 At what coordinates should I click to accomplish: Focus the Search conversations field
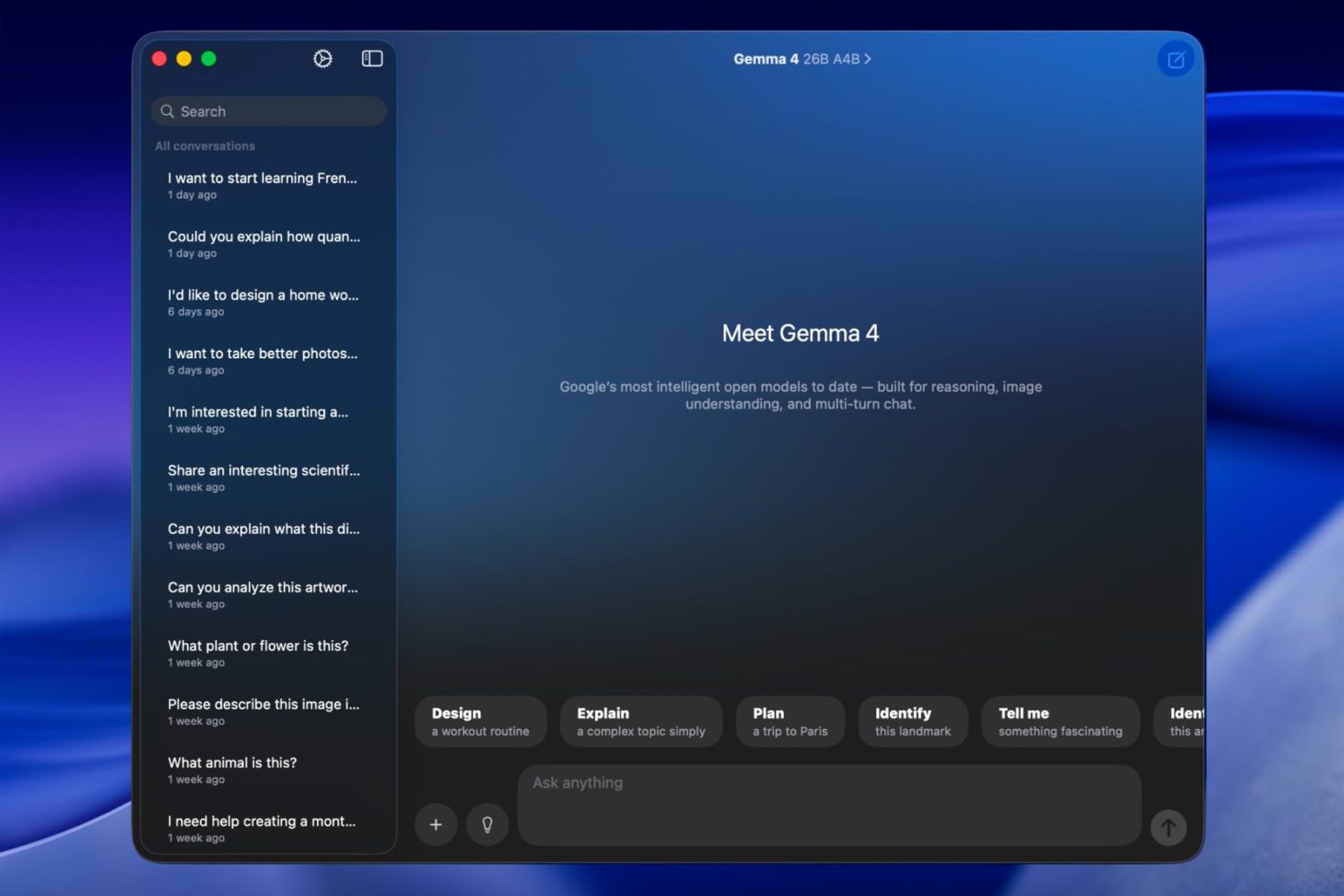click(x=269, y=111)
